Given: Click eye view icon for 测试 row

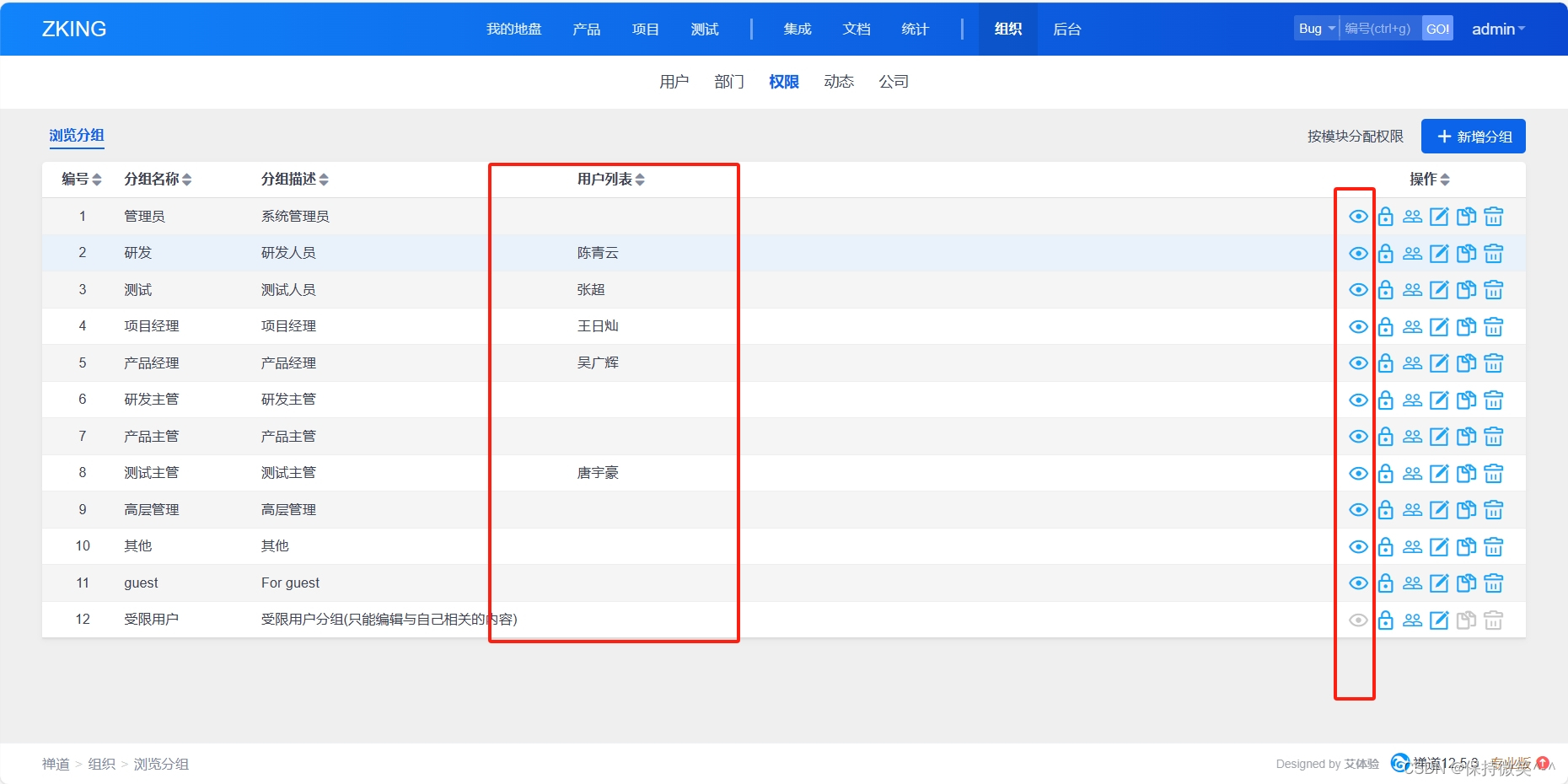Looking at the screenshot, I should pyautogui.click(x=1358, y=290).
